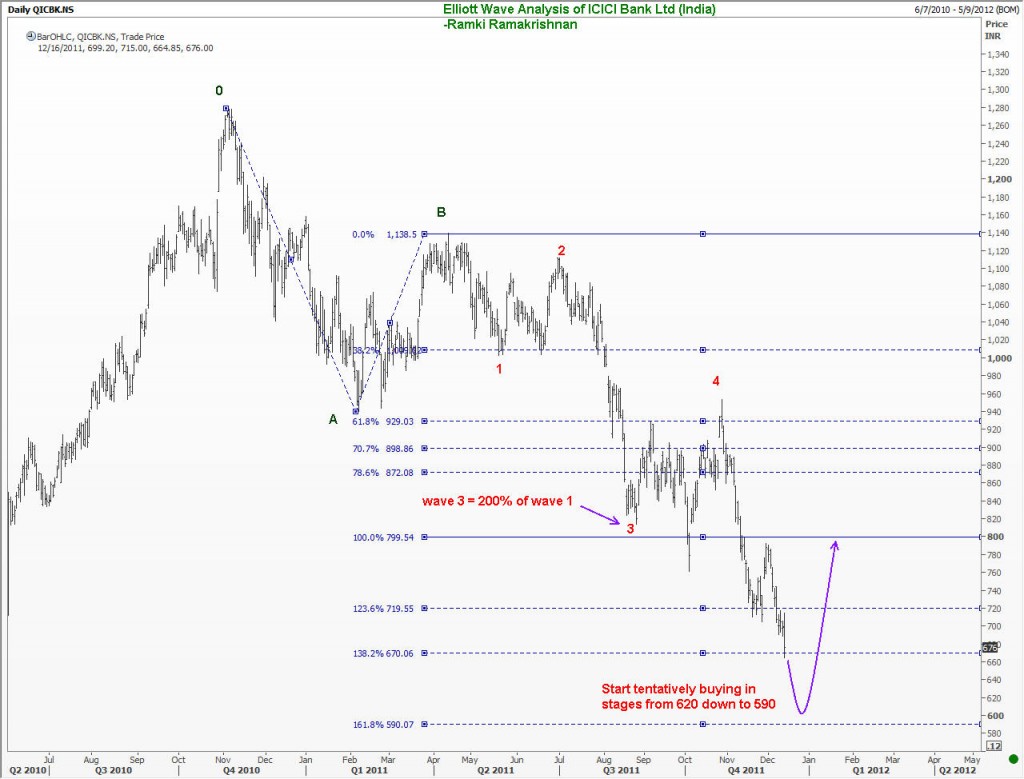
Task: Click the left handle on the 161.8% line
Action: click(424, 724)
